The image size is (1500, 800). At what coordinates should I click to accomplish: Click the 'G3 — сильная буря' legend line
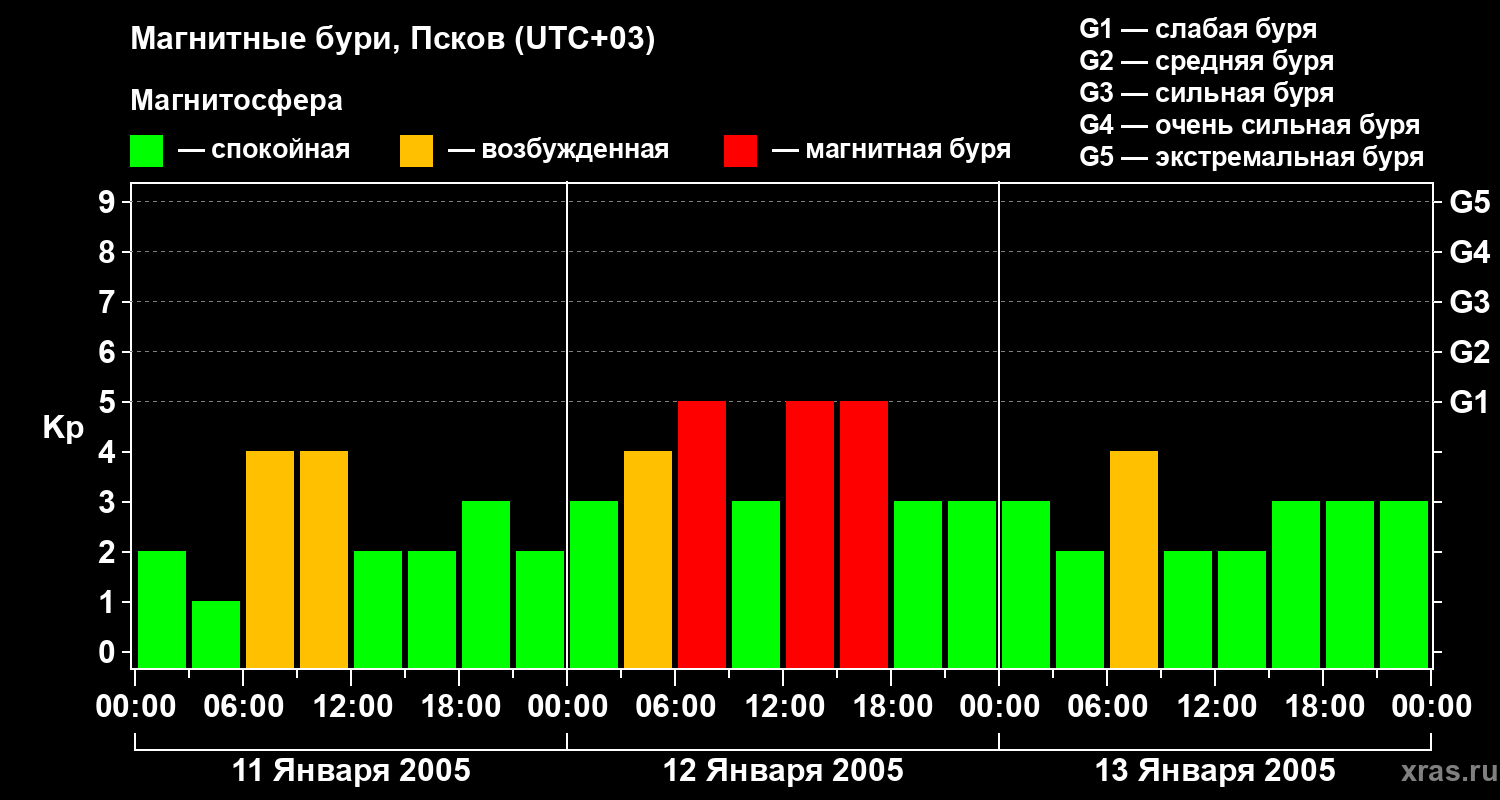1206,93
